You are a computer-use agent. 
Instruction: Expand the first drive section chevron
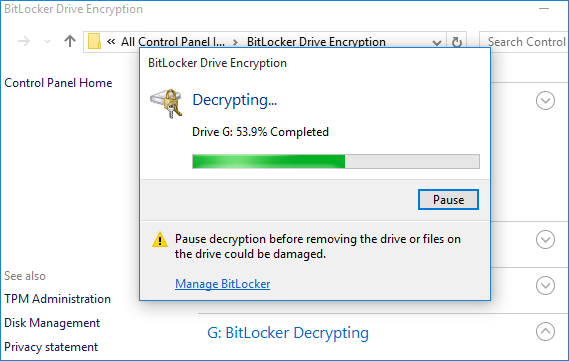545,100
